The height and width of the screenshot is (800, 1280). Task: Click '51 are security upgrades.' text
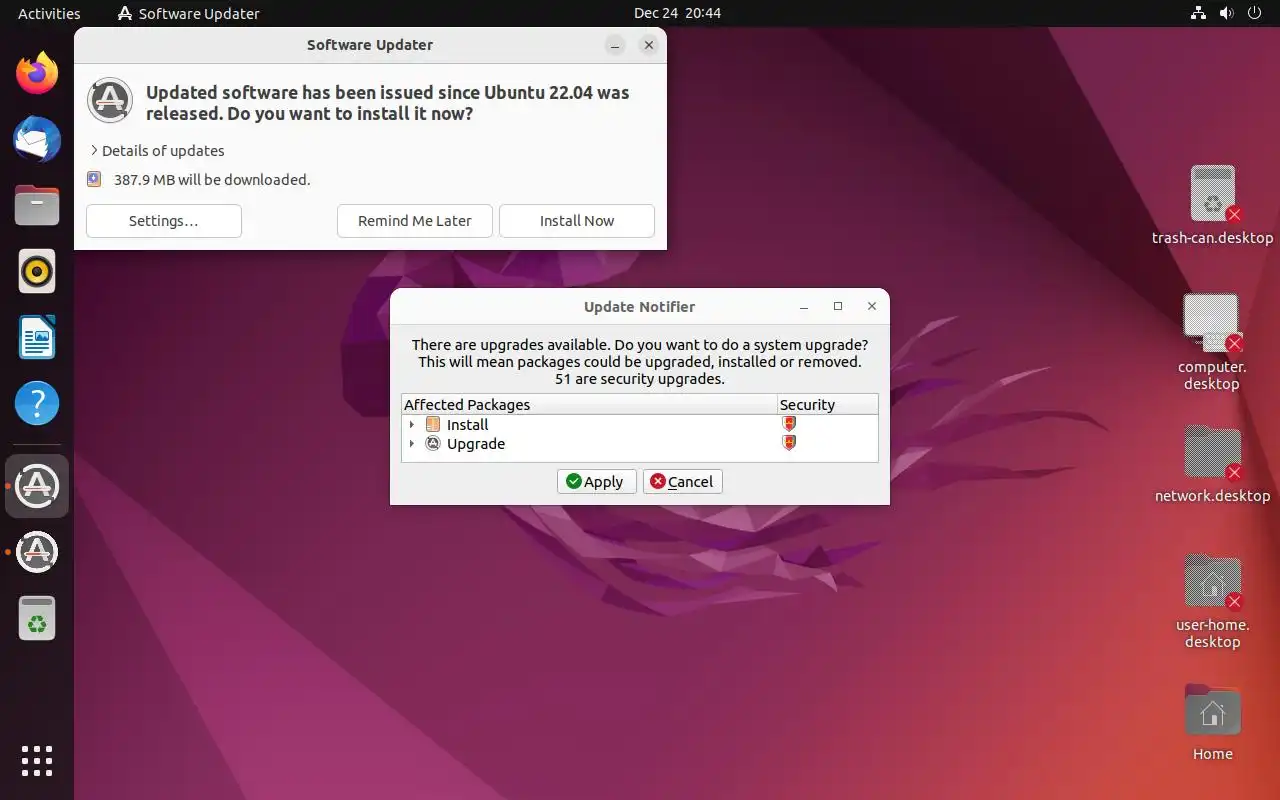(x=640, y=379)
